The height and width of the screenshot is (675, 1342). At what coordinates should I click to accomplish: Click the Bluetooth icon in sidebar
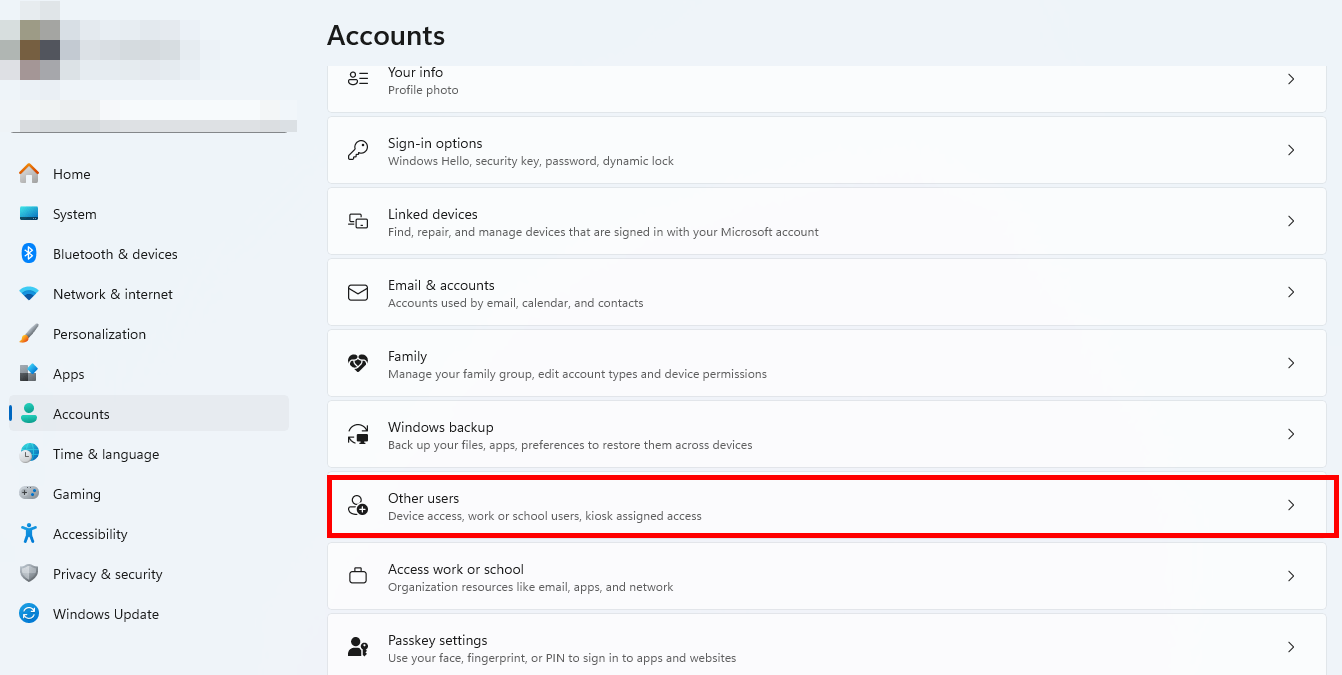click(x=29, y=254)
